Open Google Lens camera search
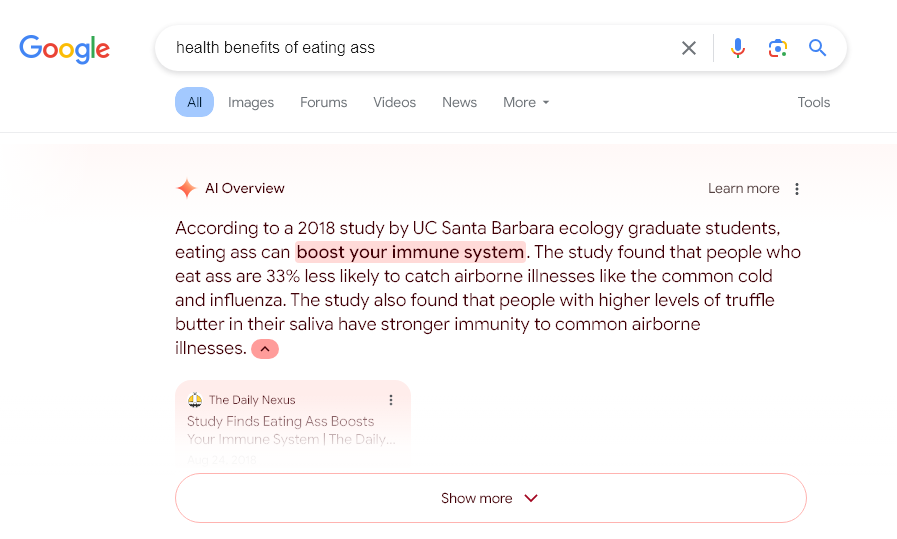 pyautogui.click(x=777, y=48)
